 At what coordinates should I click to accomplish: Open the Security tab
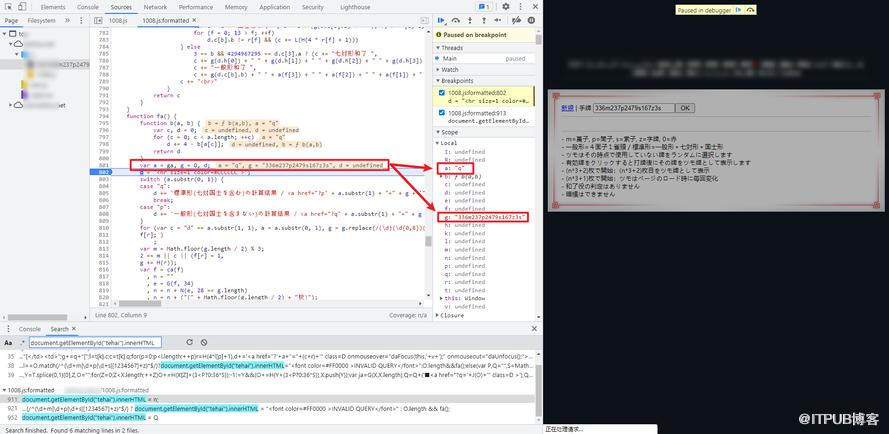(x=312, y=7)
